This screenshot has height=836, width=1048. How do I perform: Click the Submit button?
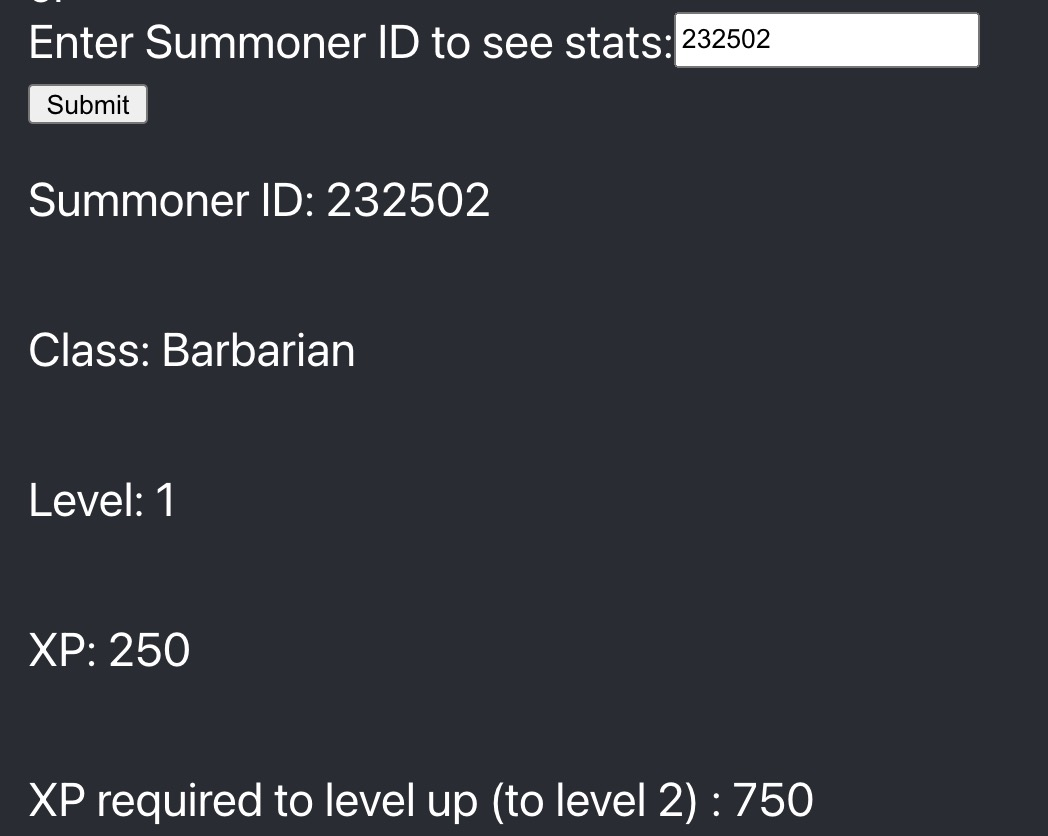(x=88, y=104)
